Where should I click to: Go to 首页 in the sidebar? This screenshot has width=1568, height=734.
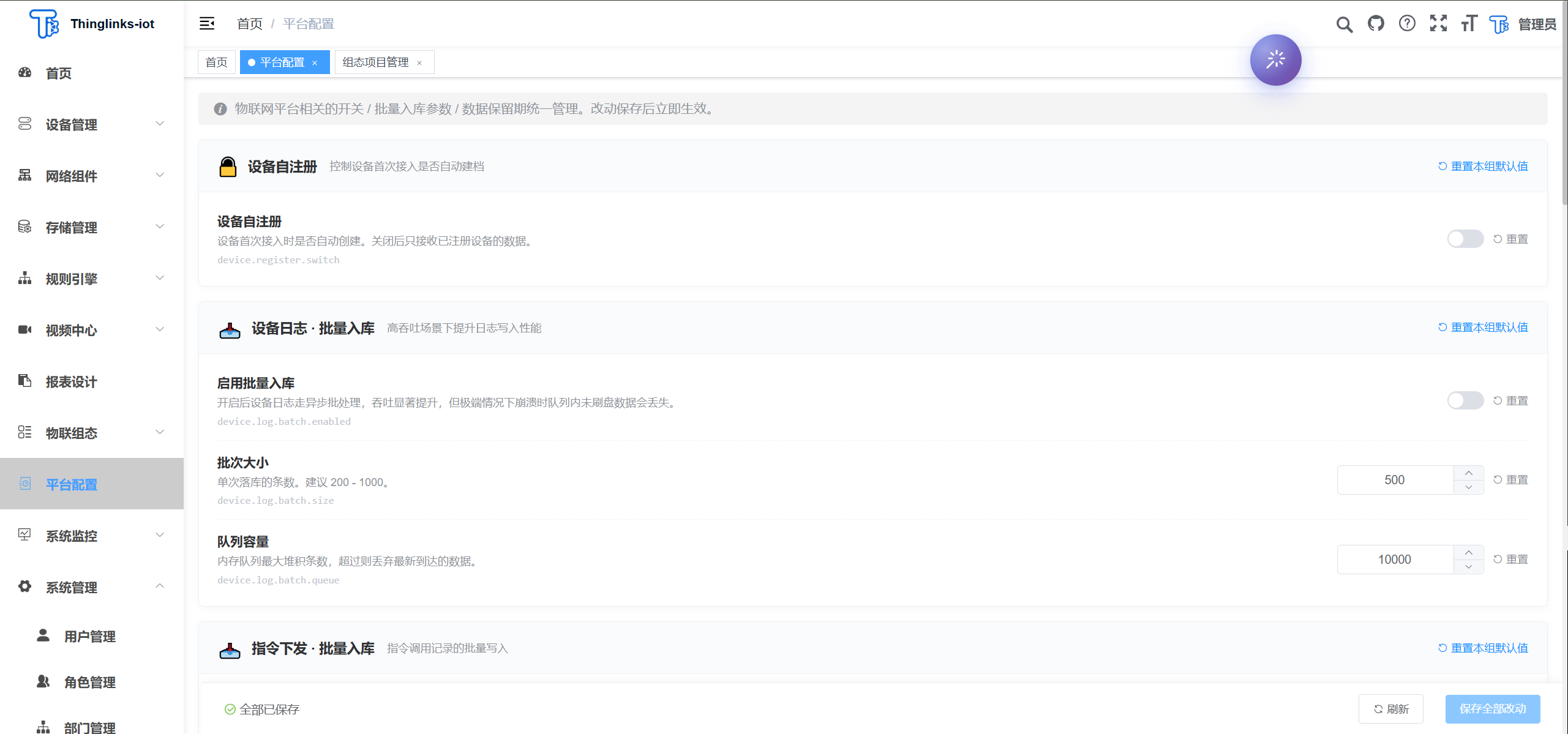[x=92, y=73]
